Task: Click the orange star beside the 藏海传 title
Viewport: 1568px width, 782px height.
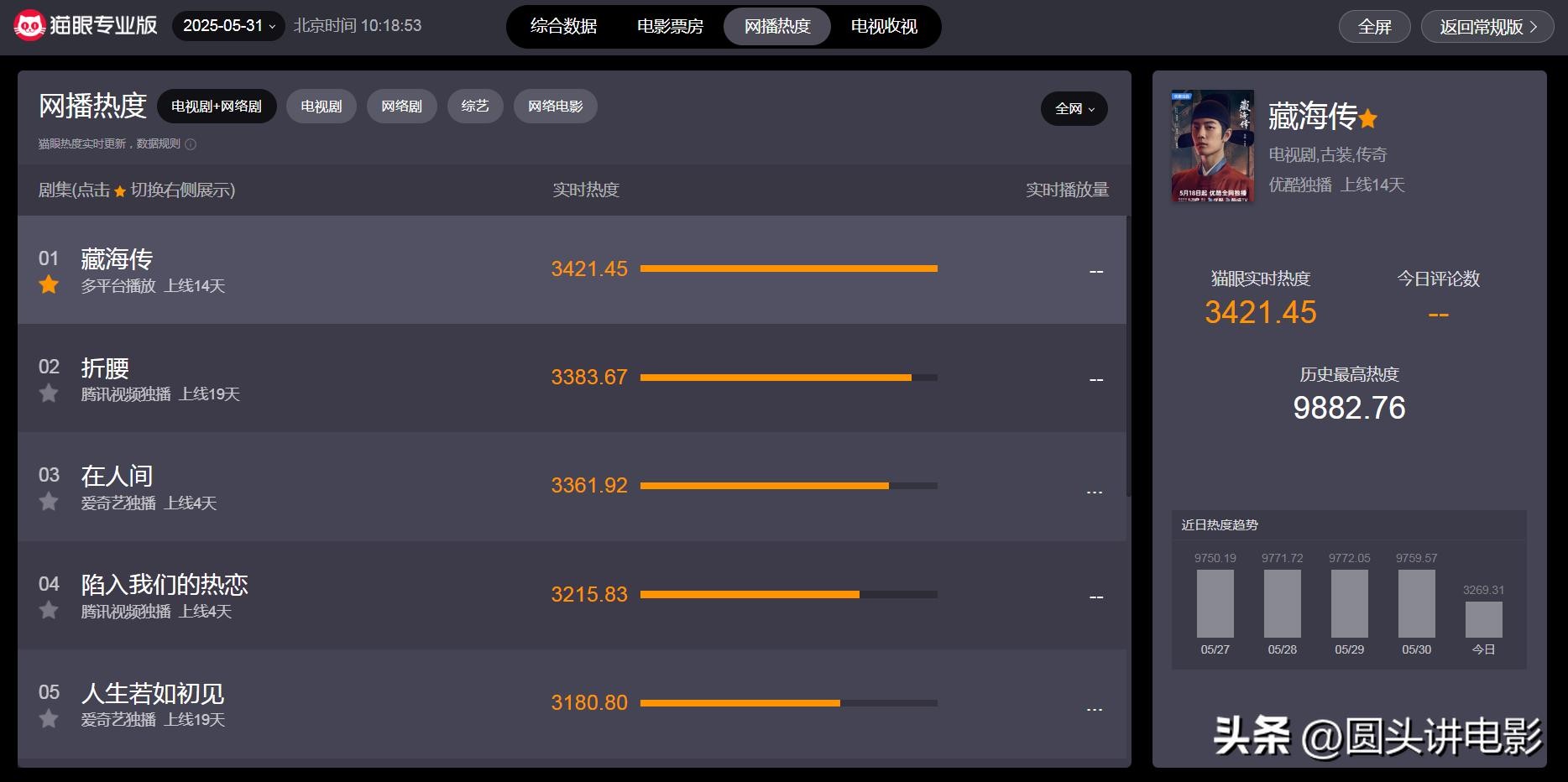Action: point(1368,119)
